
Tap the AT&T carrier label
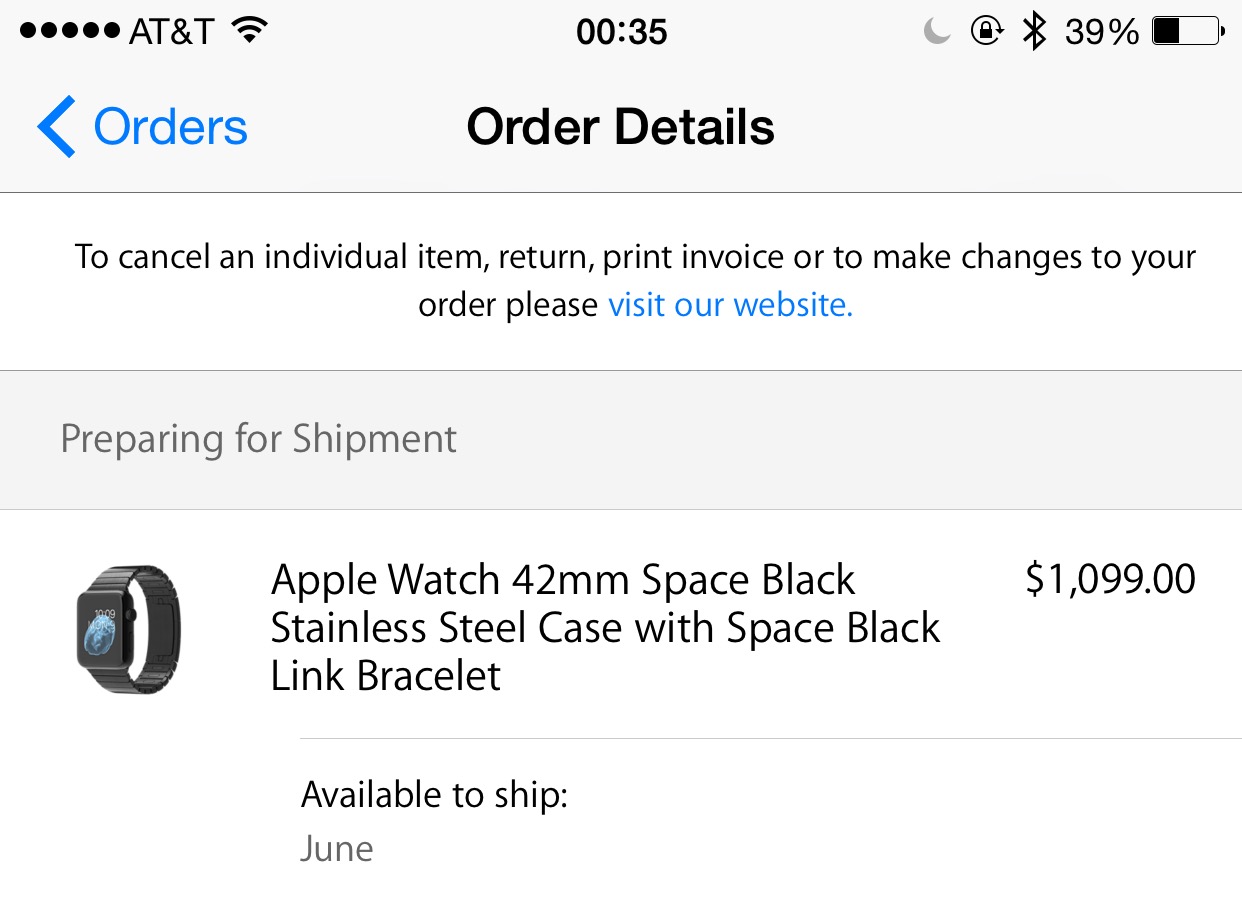[x=171, y=32]
